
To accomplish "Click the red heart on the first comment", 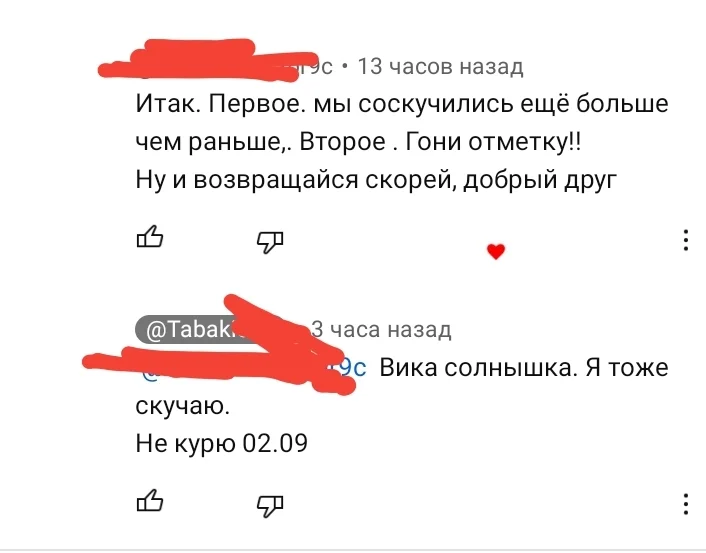I will click(496, 251).
